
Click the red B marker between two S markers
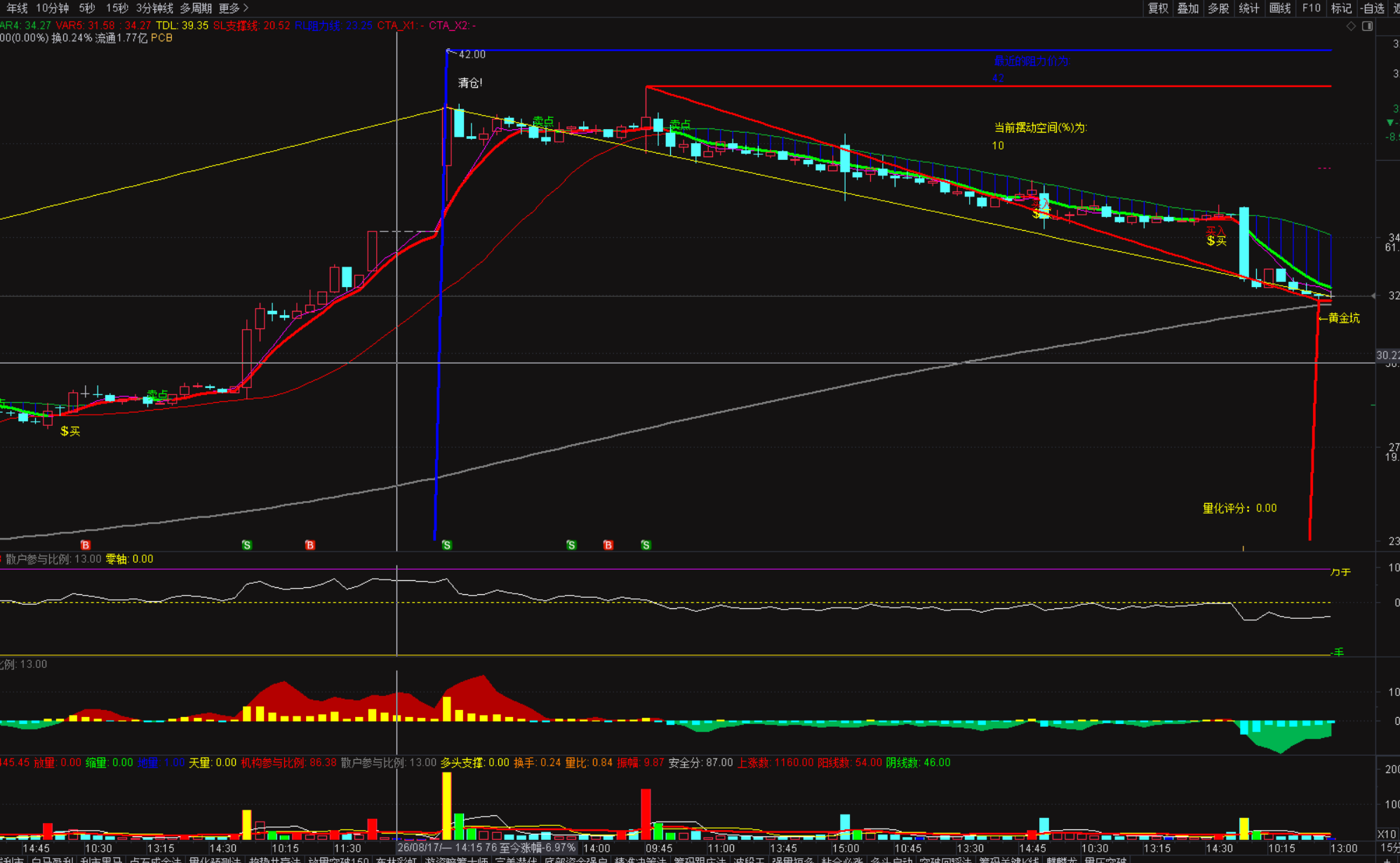[x=608, y=545]
